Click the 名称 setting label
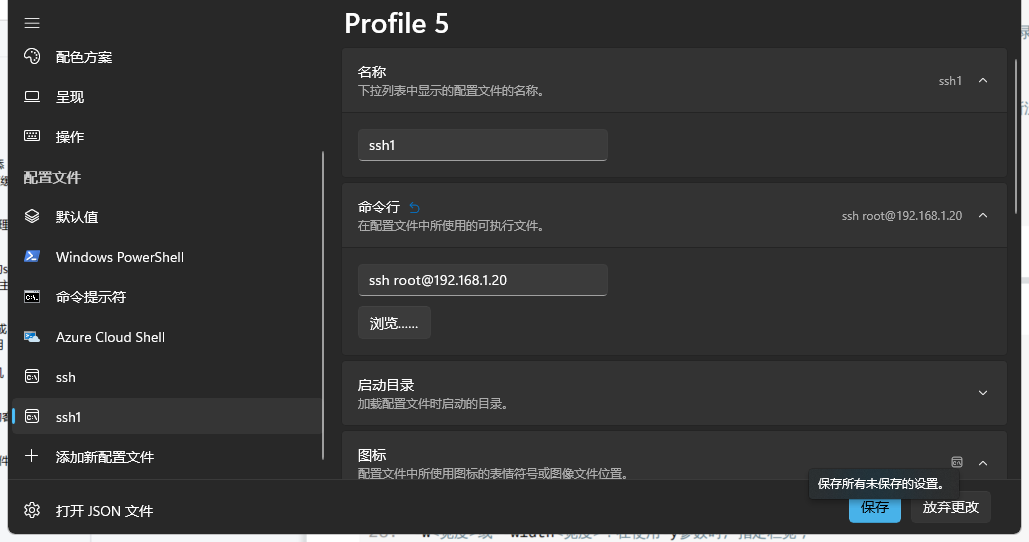1029x542 pixels. pos(371,72)
